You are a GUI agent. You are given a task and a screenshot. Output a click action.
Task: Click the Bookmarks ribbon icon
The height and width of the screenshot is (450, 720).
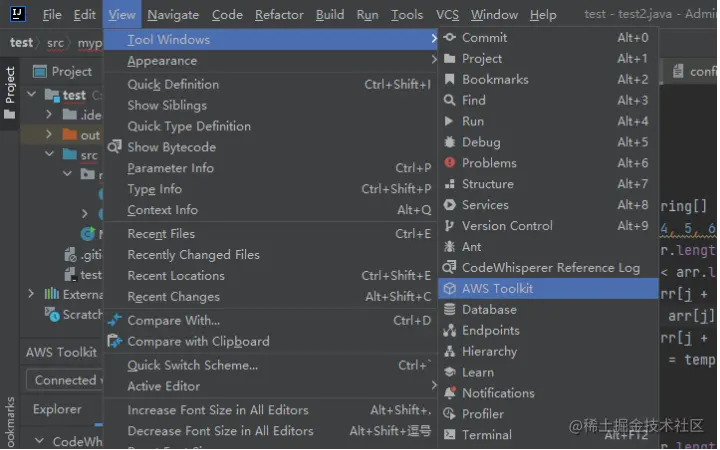point(450,79)
